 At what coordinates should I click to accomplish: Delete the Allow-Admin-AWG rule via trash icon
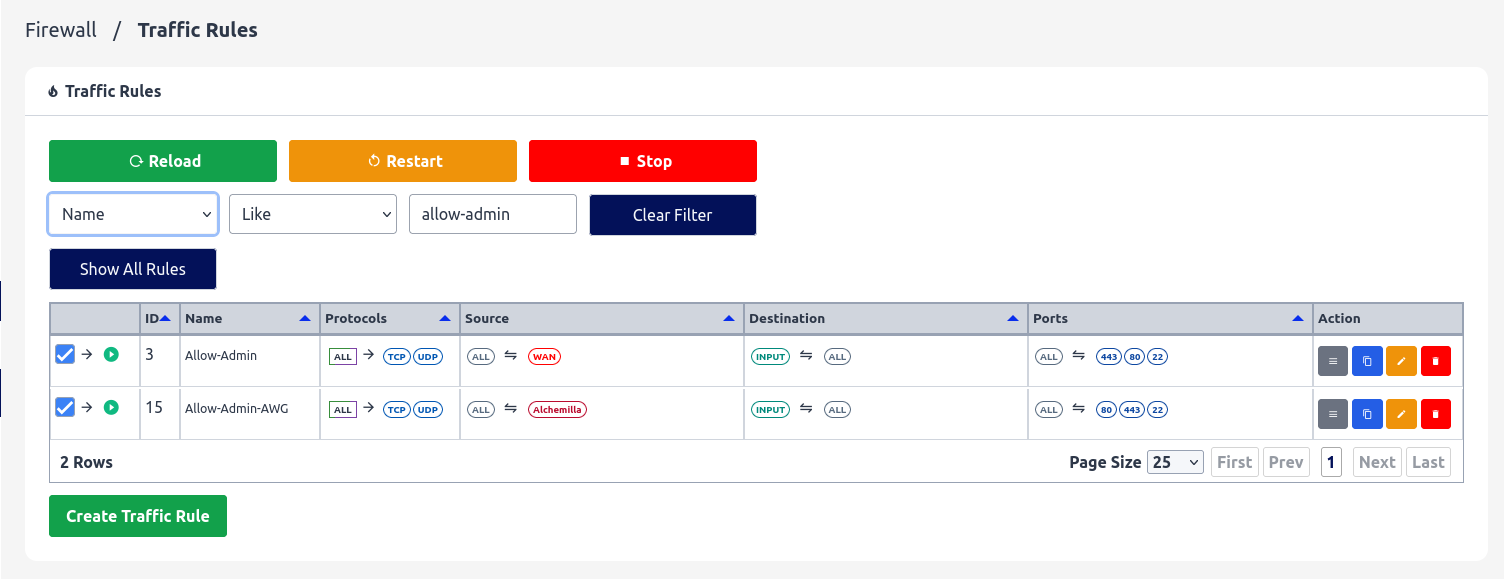click(1435, 413)
